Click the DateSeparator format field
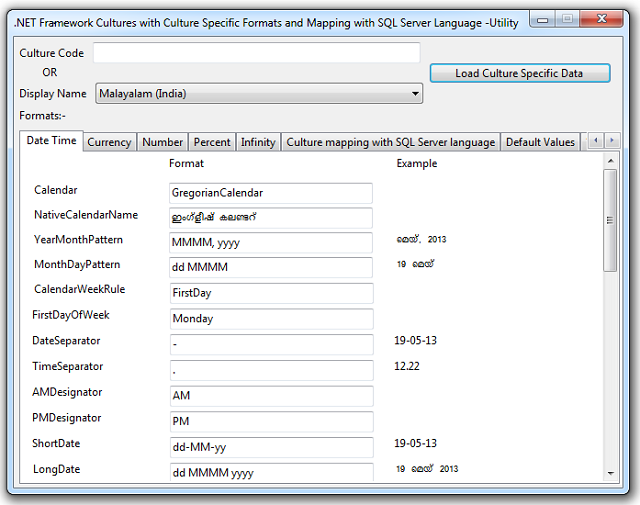Image resolution: width=640 pixels, height=505 pixels. click(x=271, y=344)
